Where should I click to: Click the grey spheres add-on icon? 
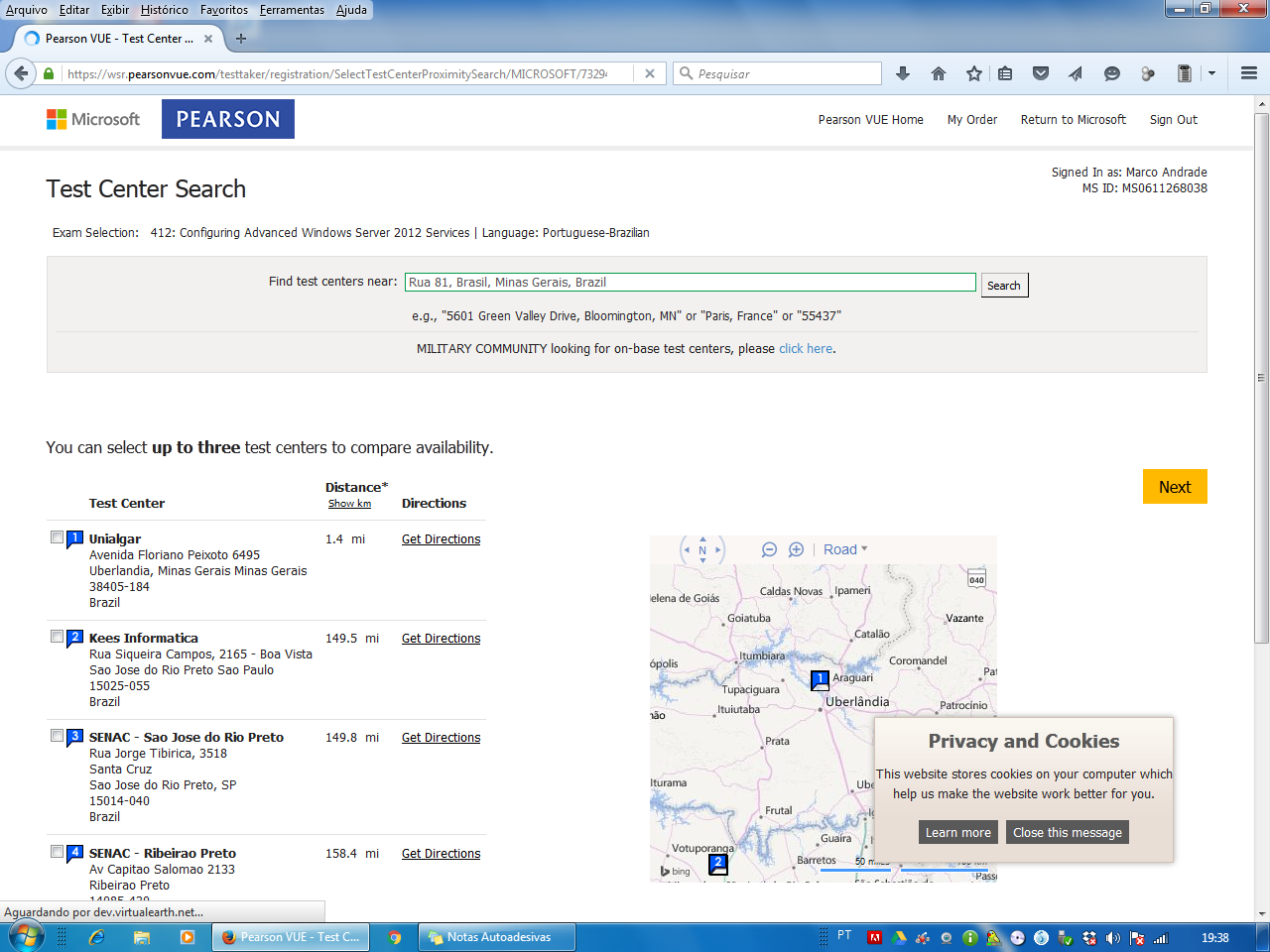tap(1148, 73)
